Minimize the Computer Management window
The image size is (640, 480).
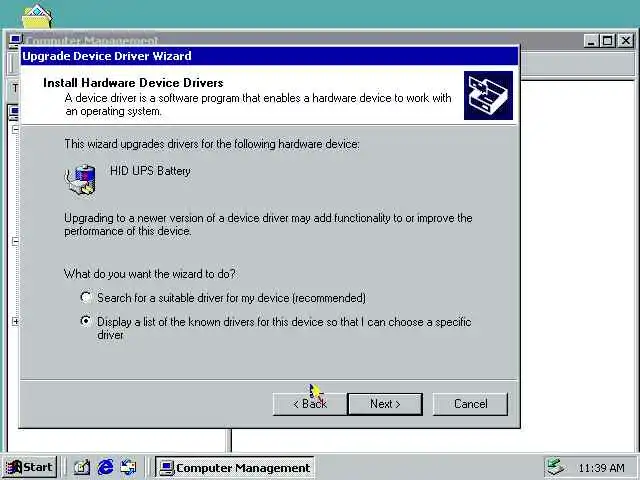tap(591, 40)
